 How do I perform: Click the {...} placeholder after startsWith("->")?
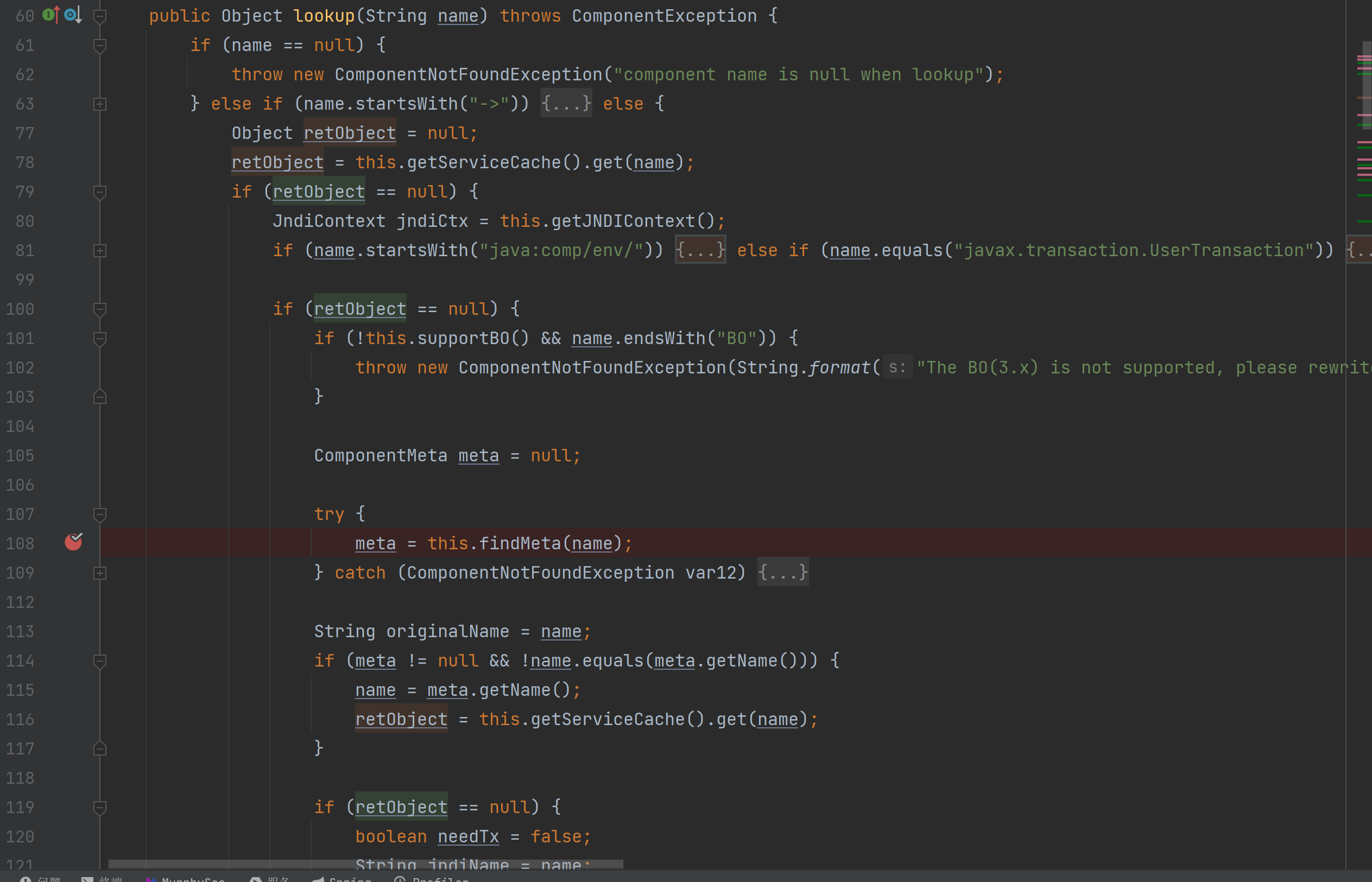(x=566, y=104)
